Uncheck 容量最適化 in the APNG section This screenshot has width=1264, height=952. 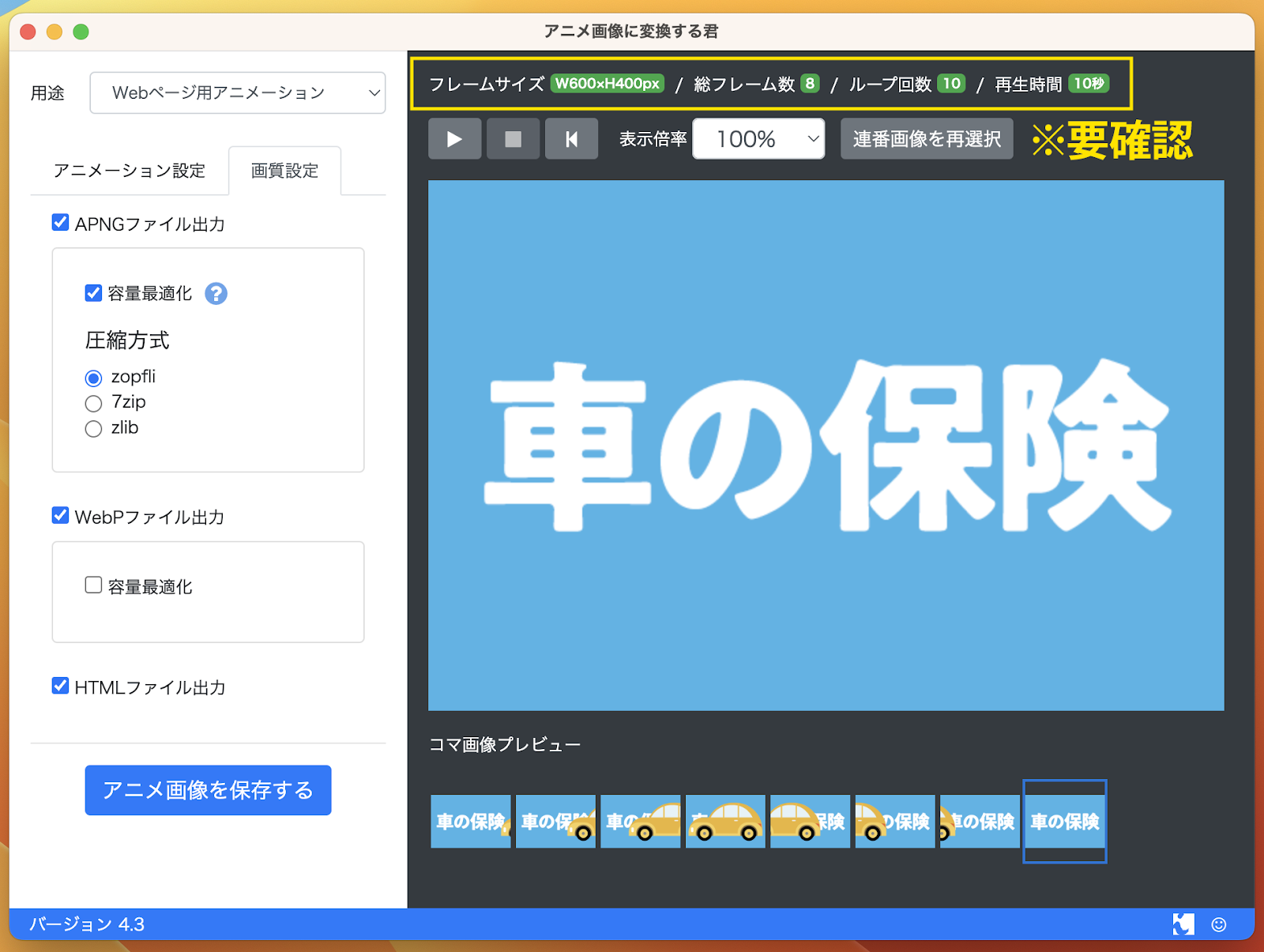(x=93, y=293)
